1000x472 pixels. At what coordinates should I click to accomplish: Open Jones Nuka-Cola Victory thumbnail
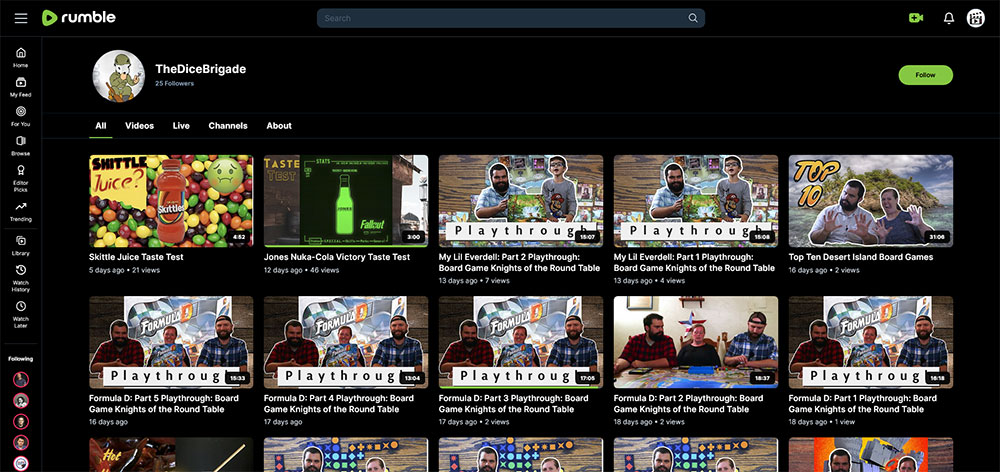346,201
